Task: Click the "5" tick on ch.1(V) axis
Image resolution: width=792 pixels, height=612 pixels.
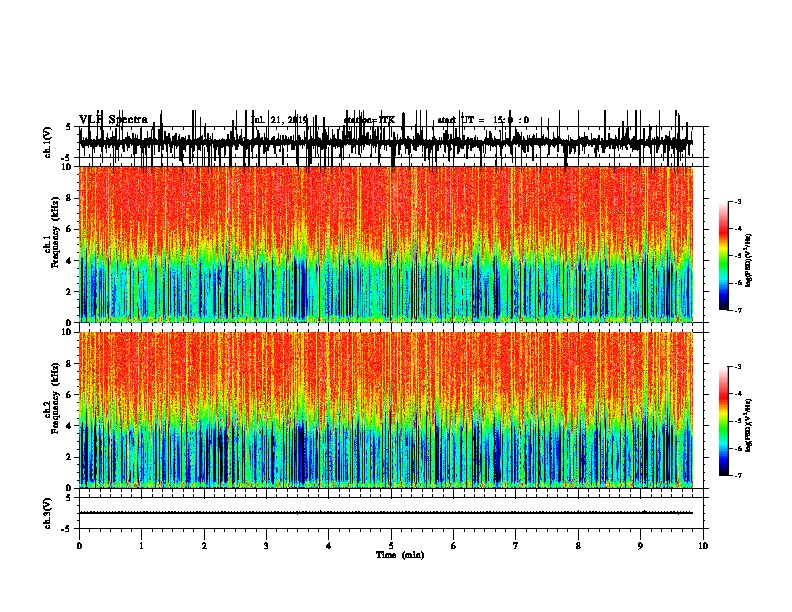Action: click(69, 127)
